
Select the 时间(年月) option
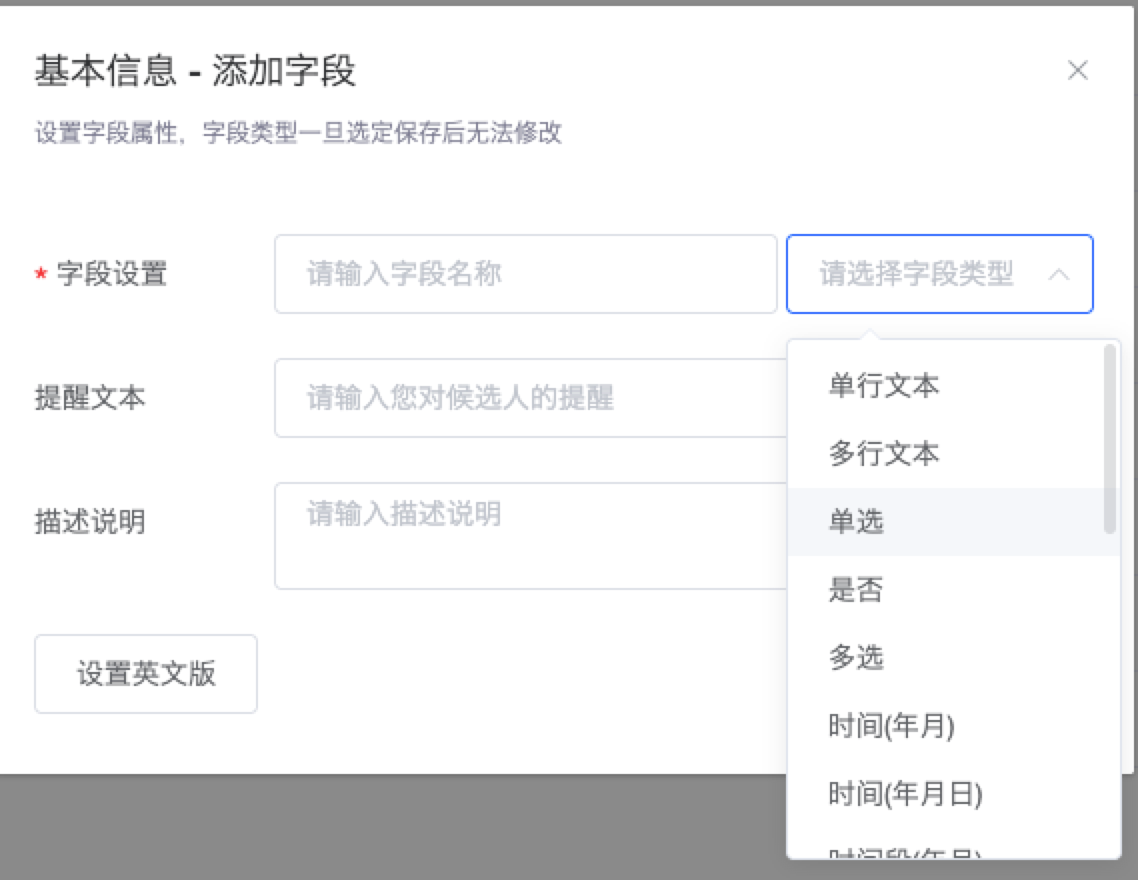[x=891, y=726]
